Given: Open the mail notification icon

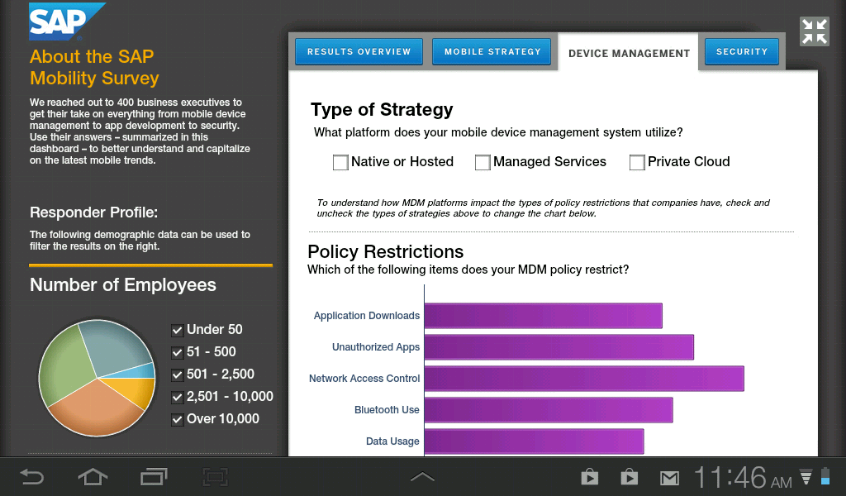Looking at the screenshot, I should click(670, 478).
